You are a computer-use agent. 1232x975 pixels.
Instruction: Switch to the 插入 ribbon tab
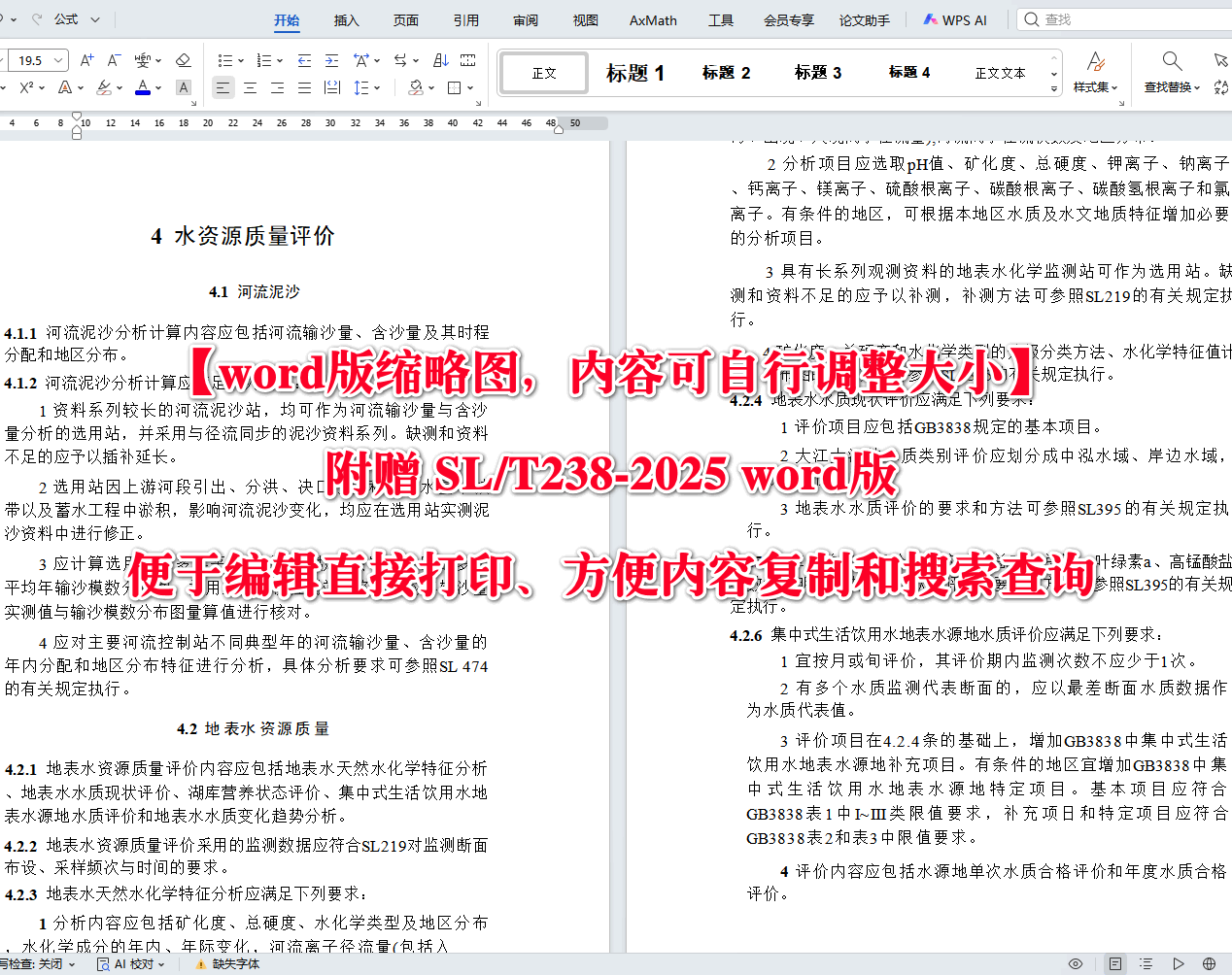pos(346,19)
